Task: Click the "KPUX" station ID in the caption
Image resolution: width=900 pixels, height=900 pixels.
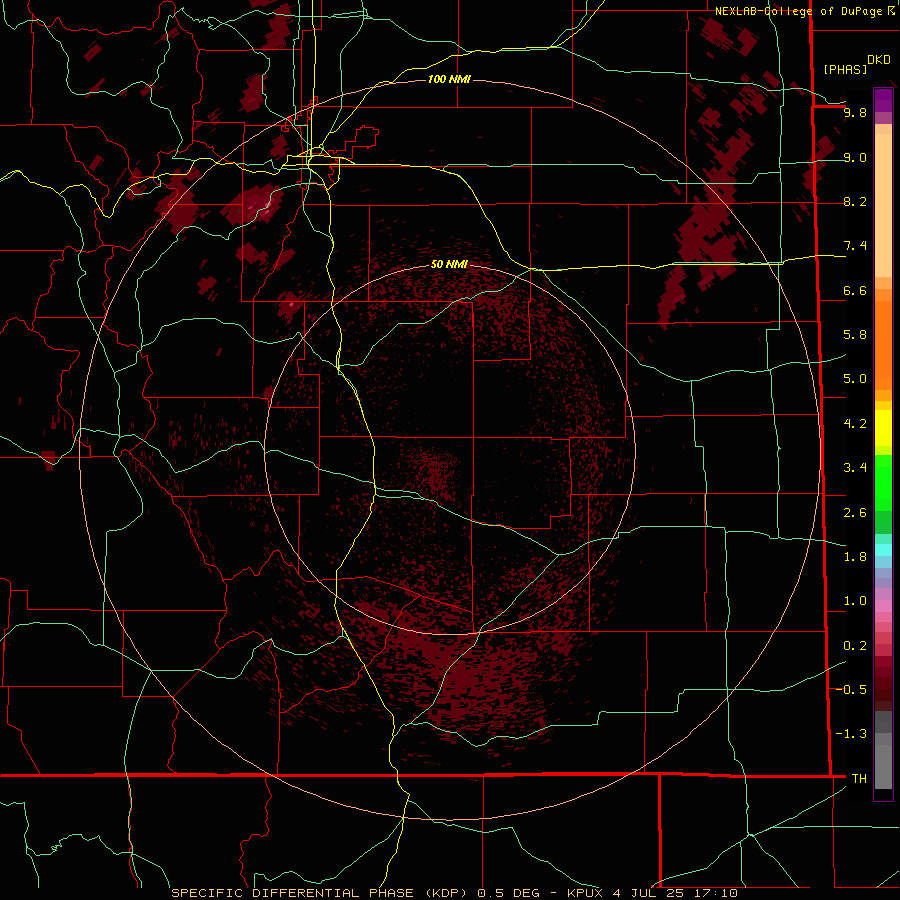Action: [x=585, y=893]
